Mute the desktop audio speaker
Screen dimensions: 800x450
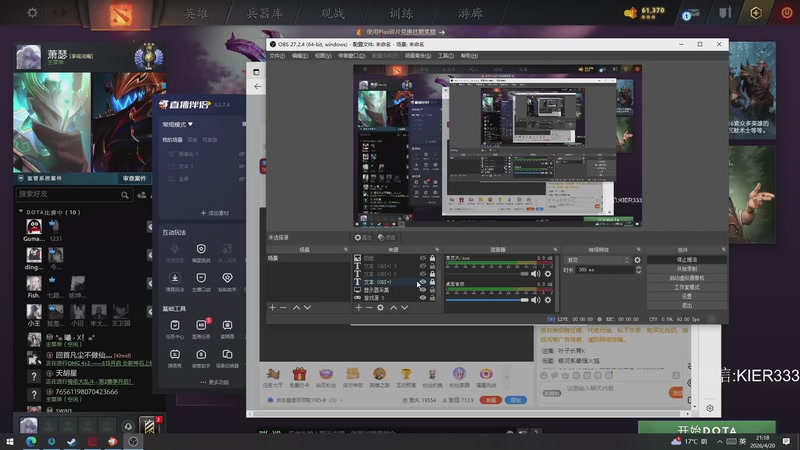pos(535,300)
